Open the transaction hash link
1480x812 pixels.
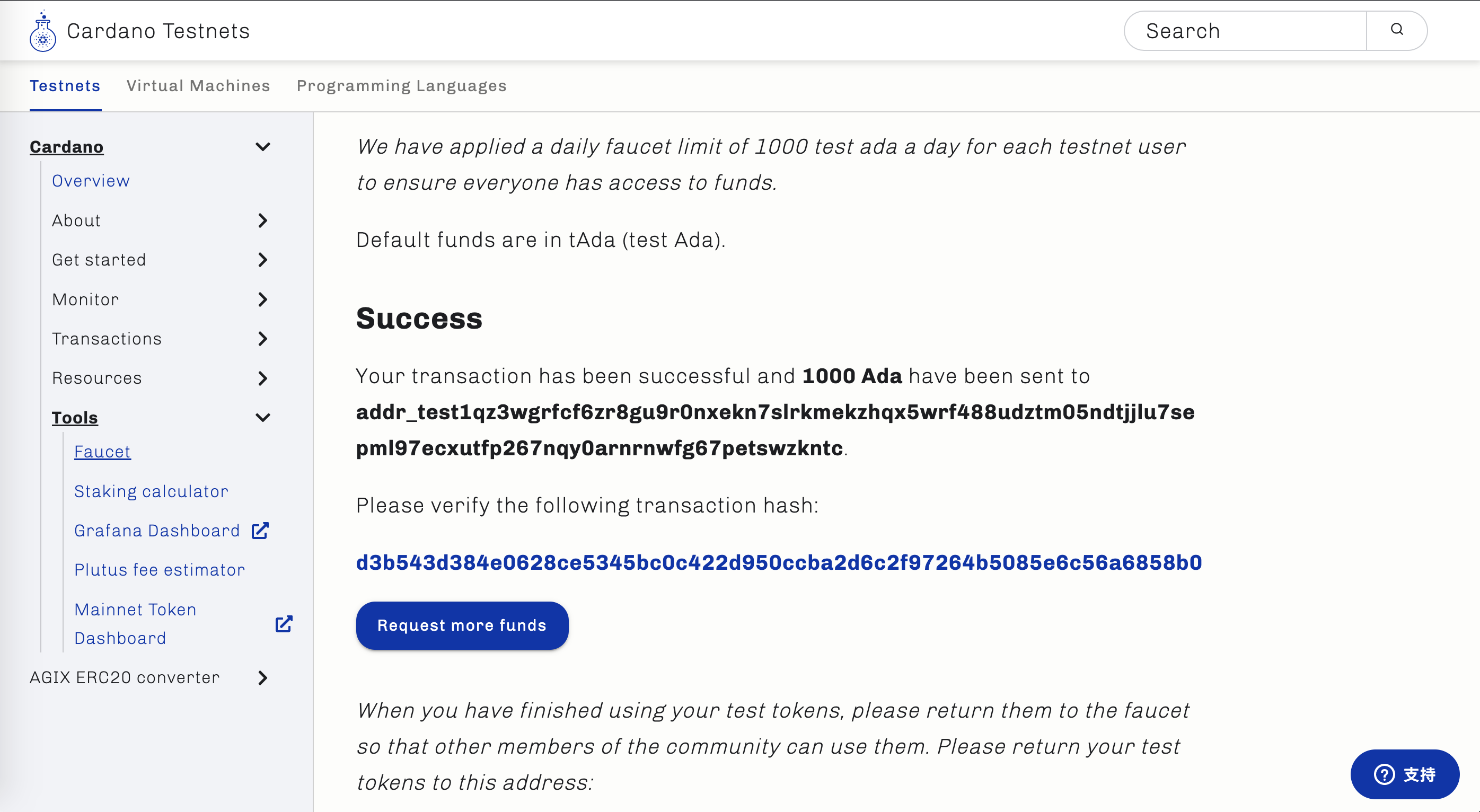pos(779,562)
